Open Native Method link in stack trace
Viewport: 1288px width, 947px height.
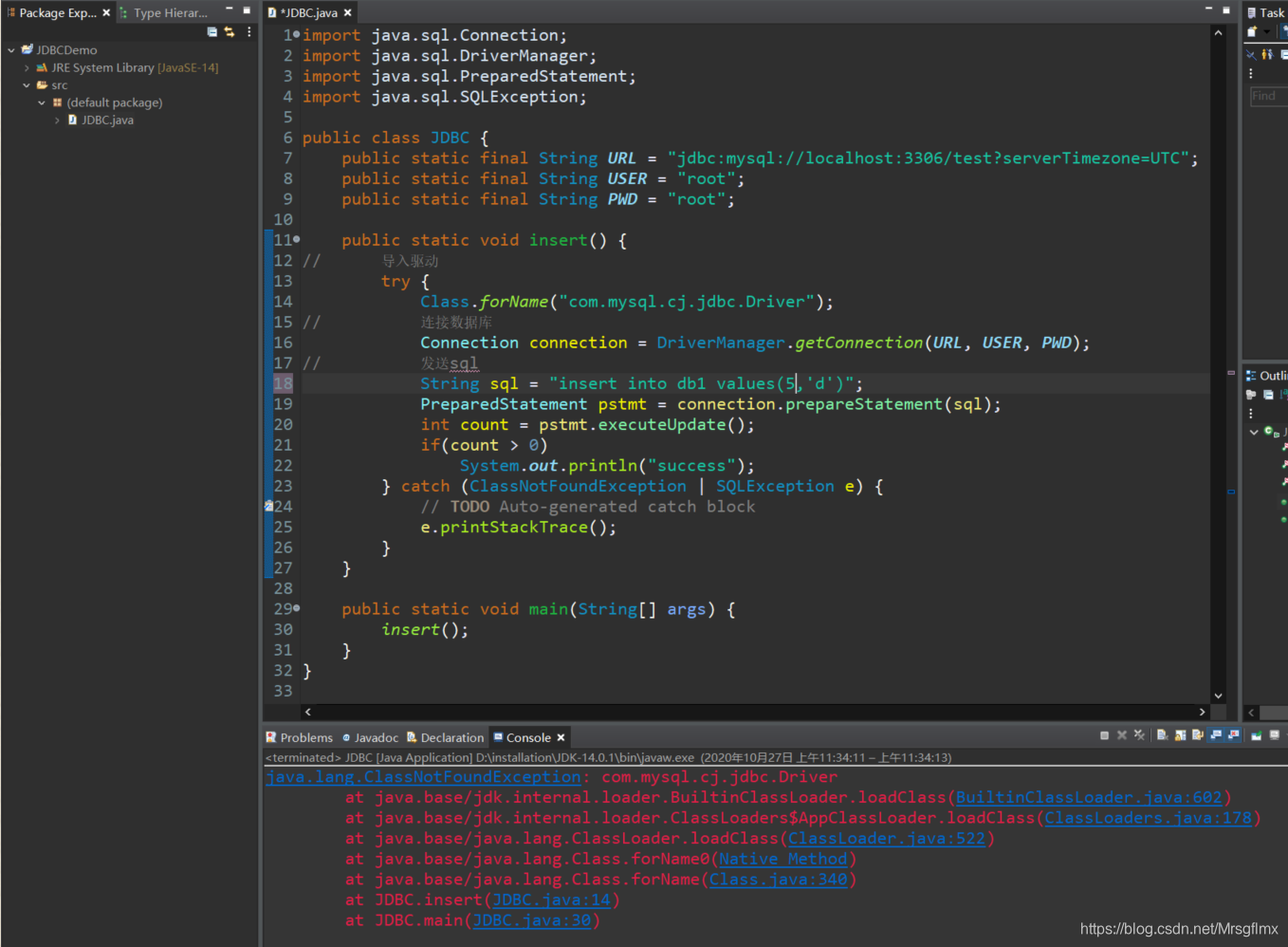(x=782, y=860)
